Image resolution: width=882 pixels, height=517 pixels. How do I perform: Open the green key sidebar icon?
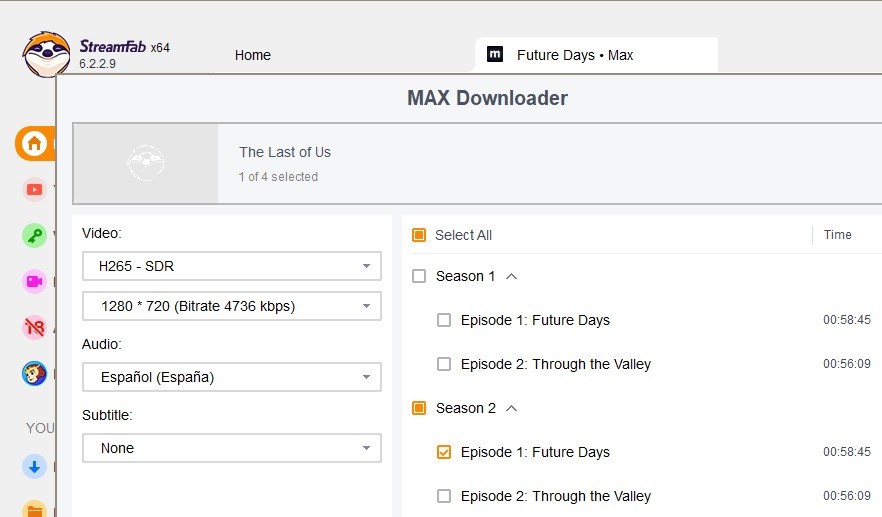(x=34, y=235)
